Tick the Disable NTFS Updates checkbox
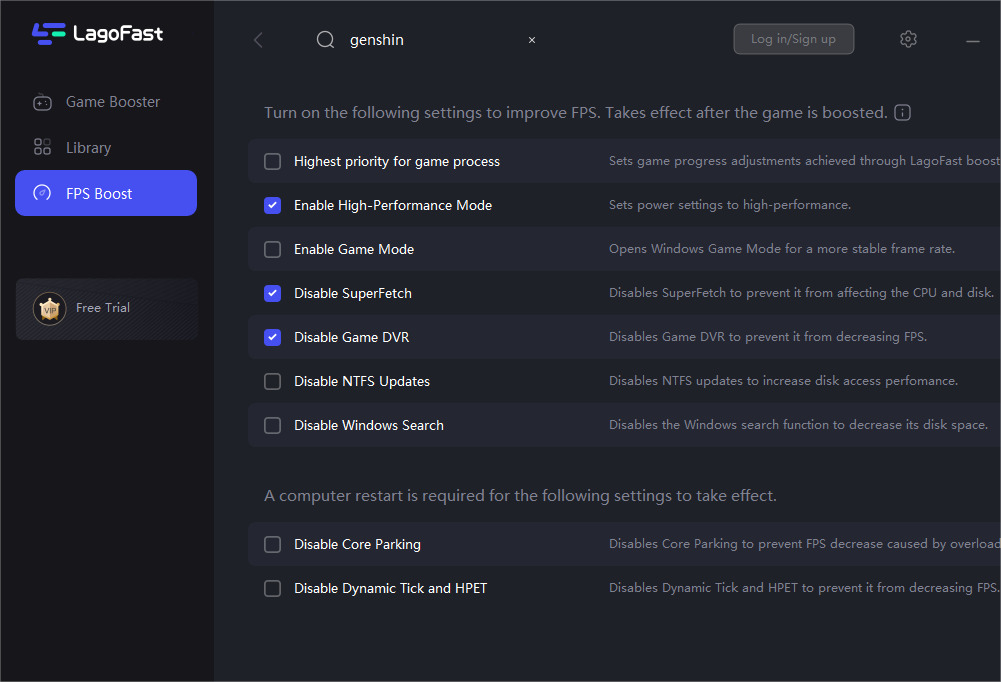Screen dimensions: 1001x682 tap(272, 381)
